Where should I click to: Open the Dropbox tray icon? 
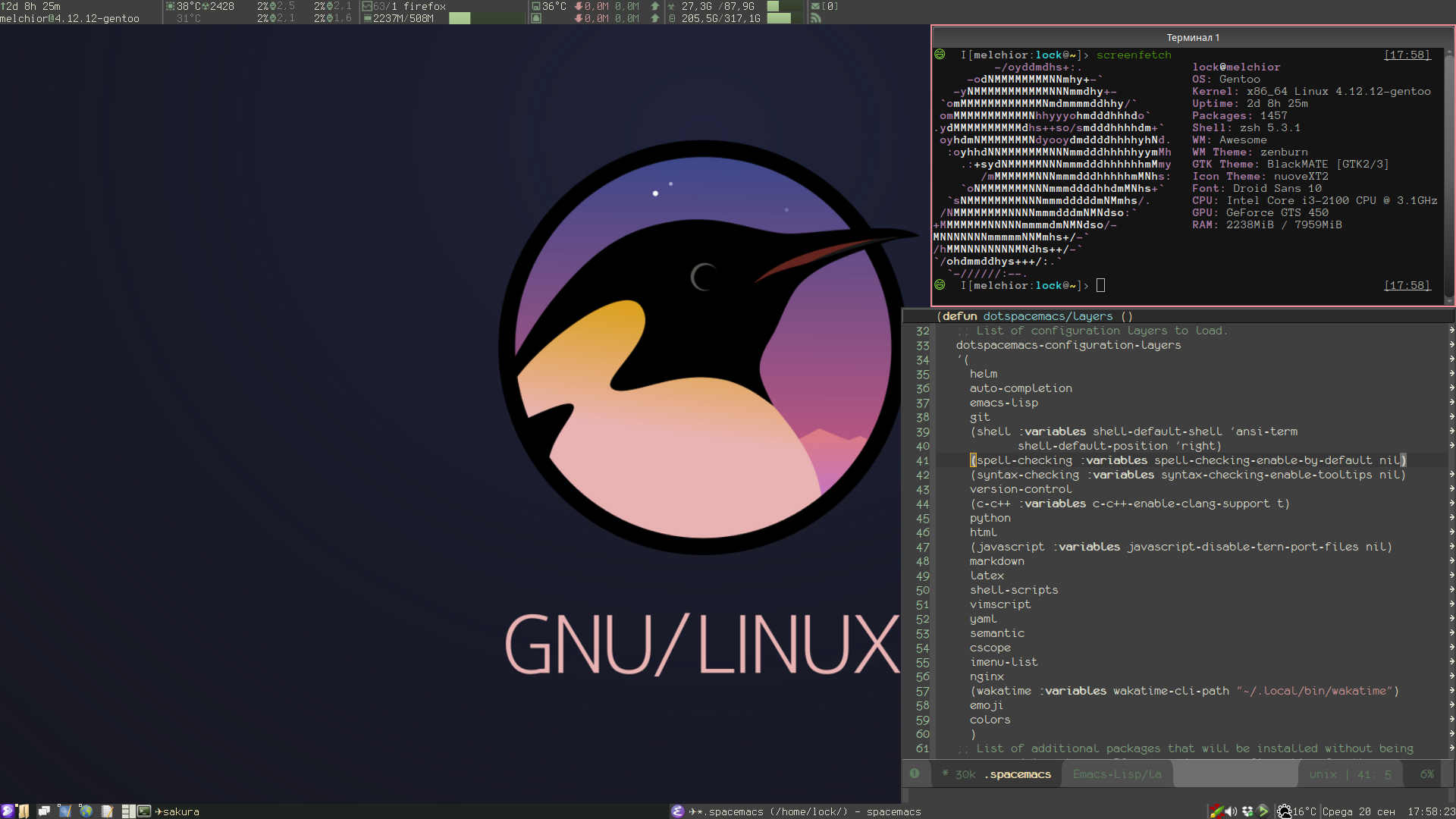[x=1247, y=811]
